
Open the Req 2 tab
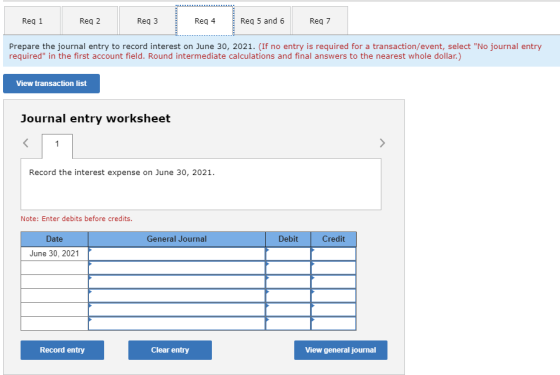(90, 21)
